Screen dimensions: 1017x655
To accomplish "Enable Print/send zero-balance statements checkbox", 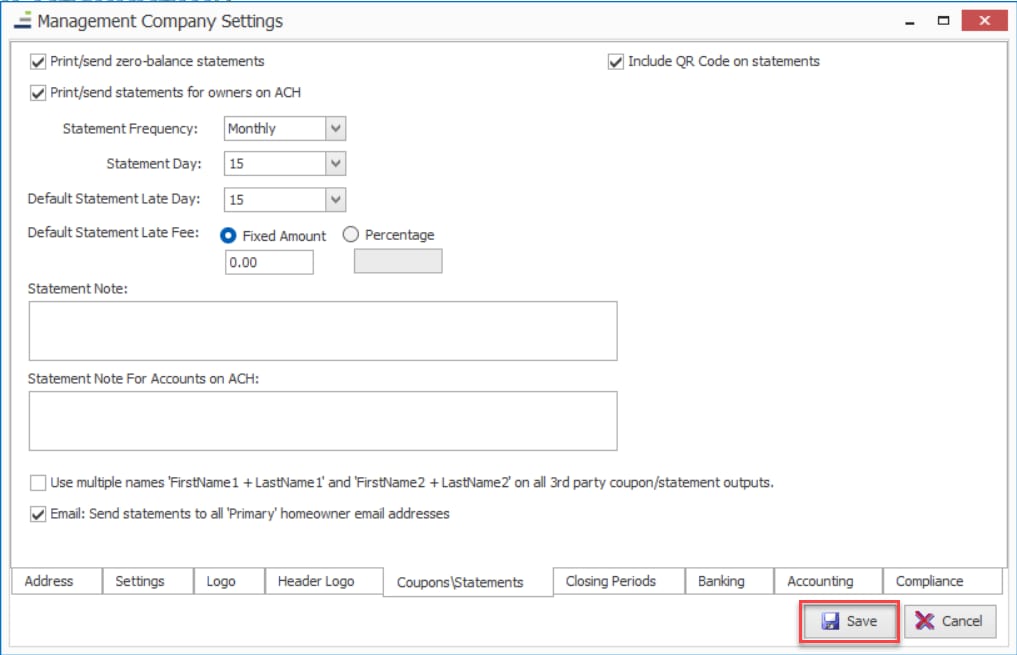I will click(x=38, y=62).
